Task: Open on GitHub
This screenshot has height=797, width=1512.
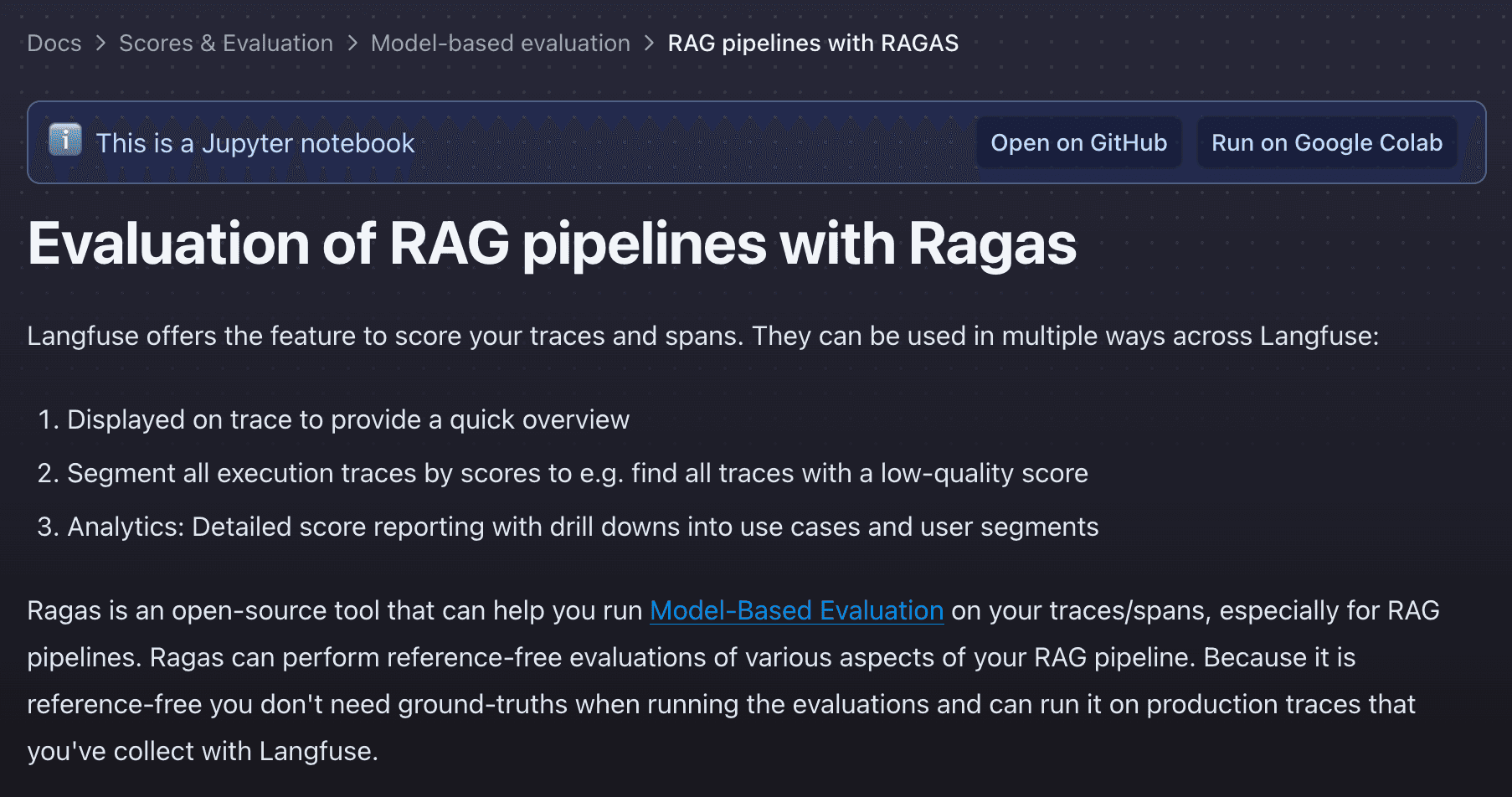Action: point(1078,142)
